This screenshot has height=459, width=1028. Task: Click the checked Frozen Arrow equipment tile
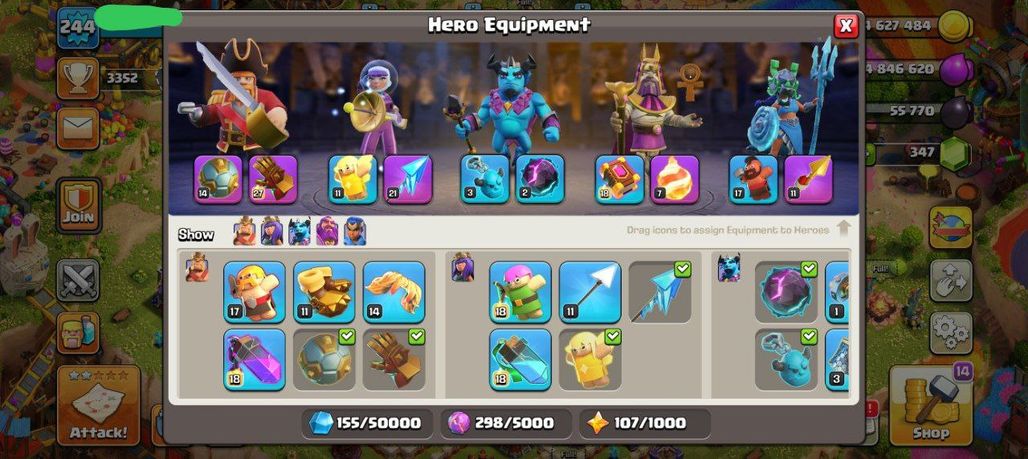click(660, 292)
